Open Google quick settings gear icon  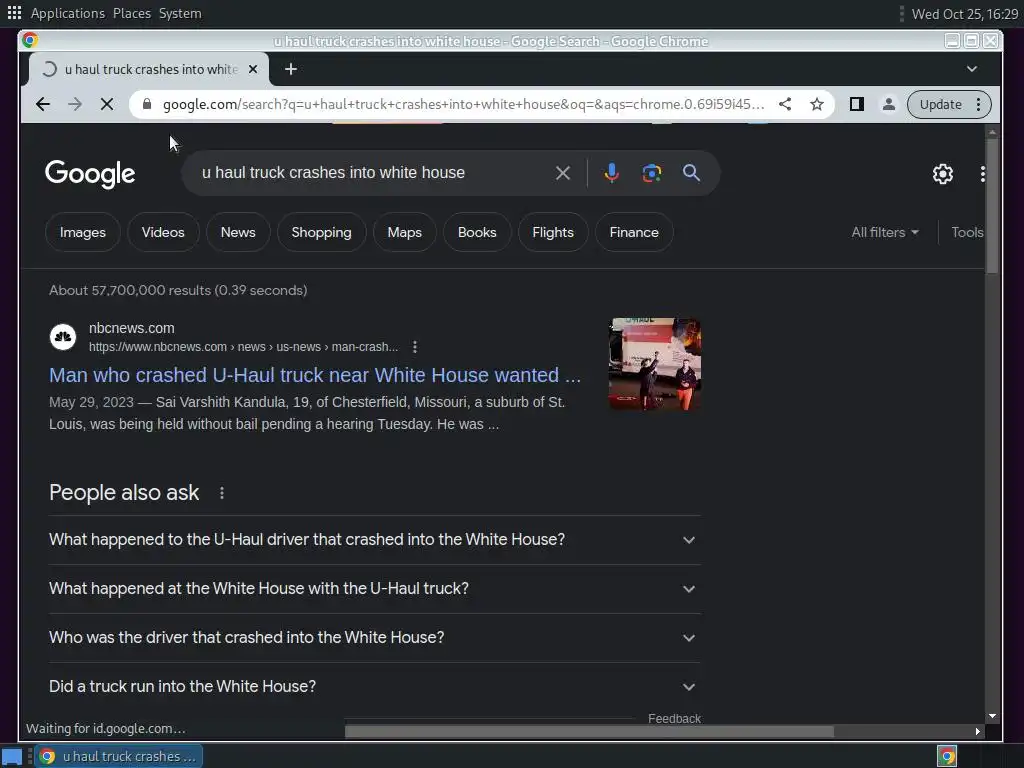pyautogui.click(x=942, y=174)
